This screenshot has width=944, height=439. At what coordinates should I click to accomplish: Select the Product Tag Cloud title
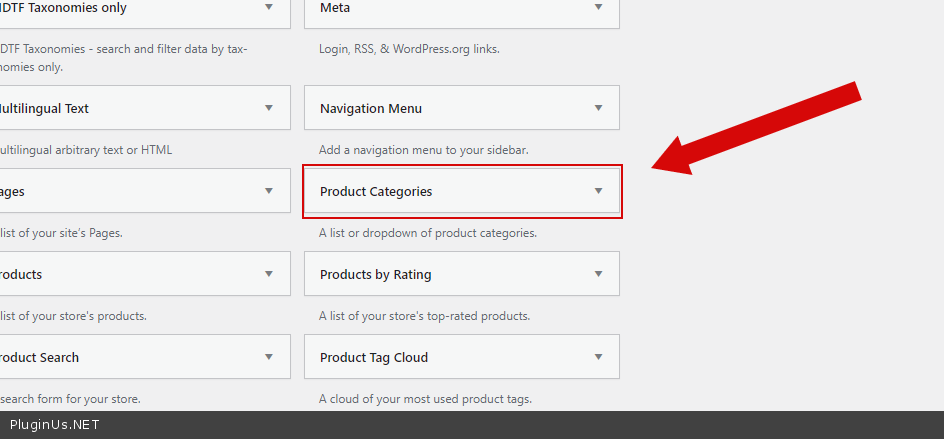pyautogui.click(x=374, y=357)
